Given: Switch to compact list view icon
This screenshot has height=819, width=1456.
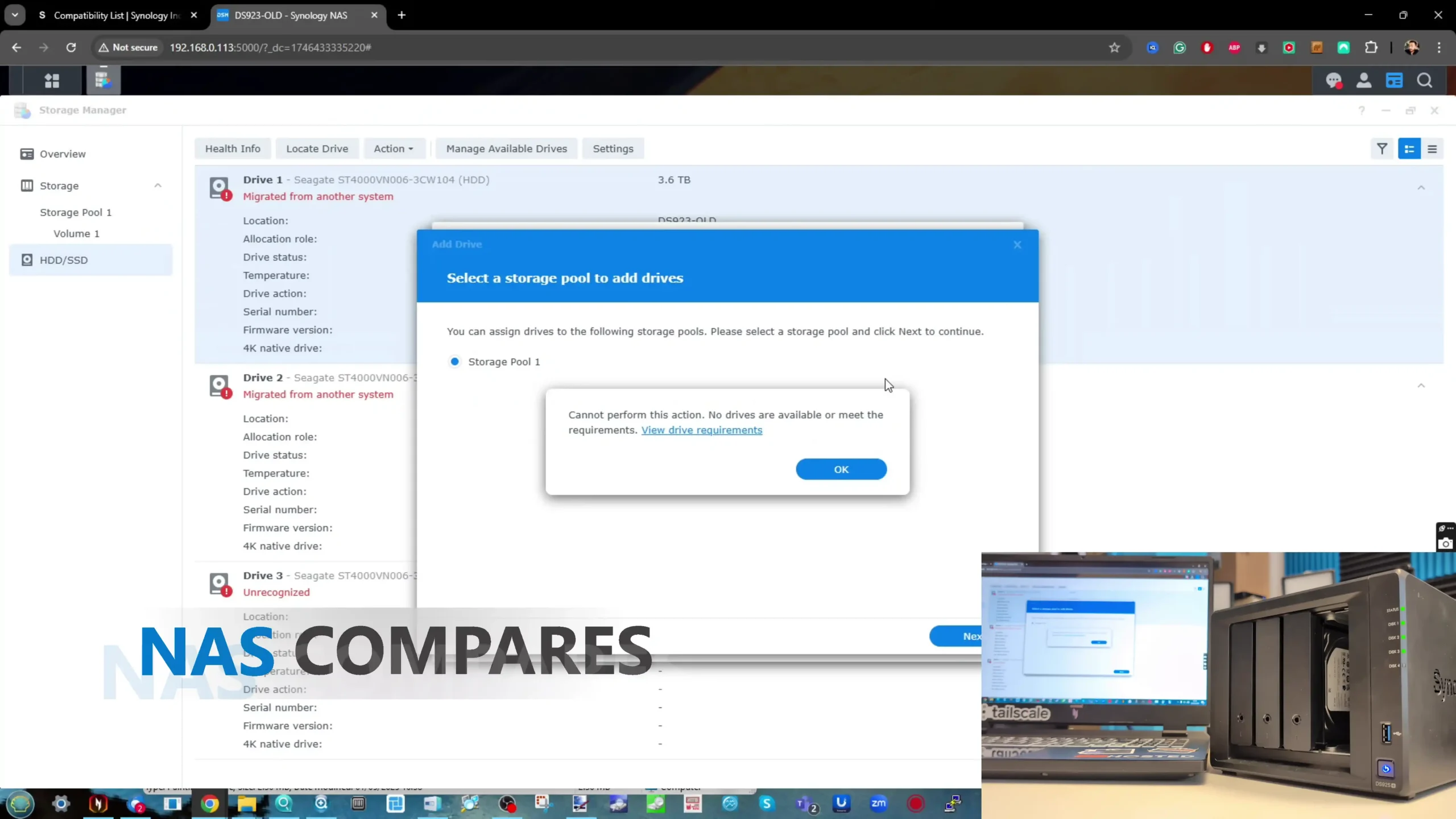Looking at the screenshot, I should click(1432, 149).
